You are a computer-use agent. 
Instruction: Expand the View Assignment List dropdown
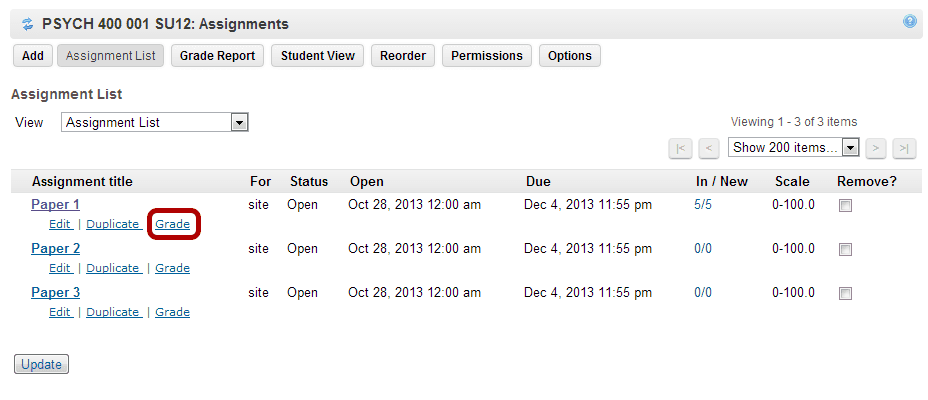click(x=154, y=122)
